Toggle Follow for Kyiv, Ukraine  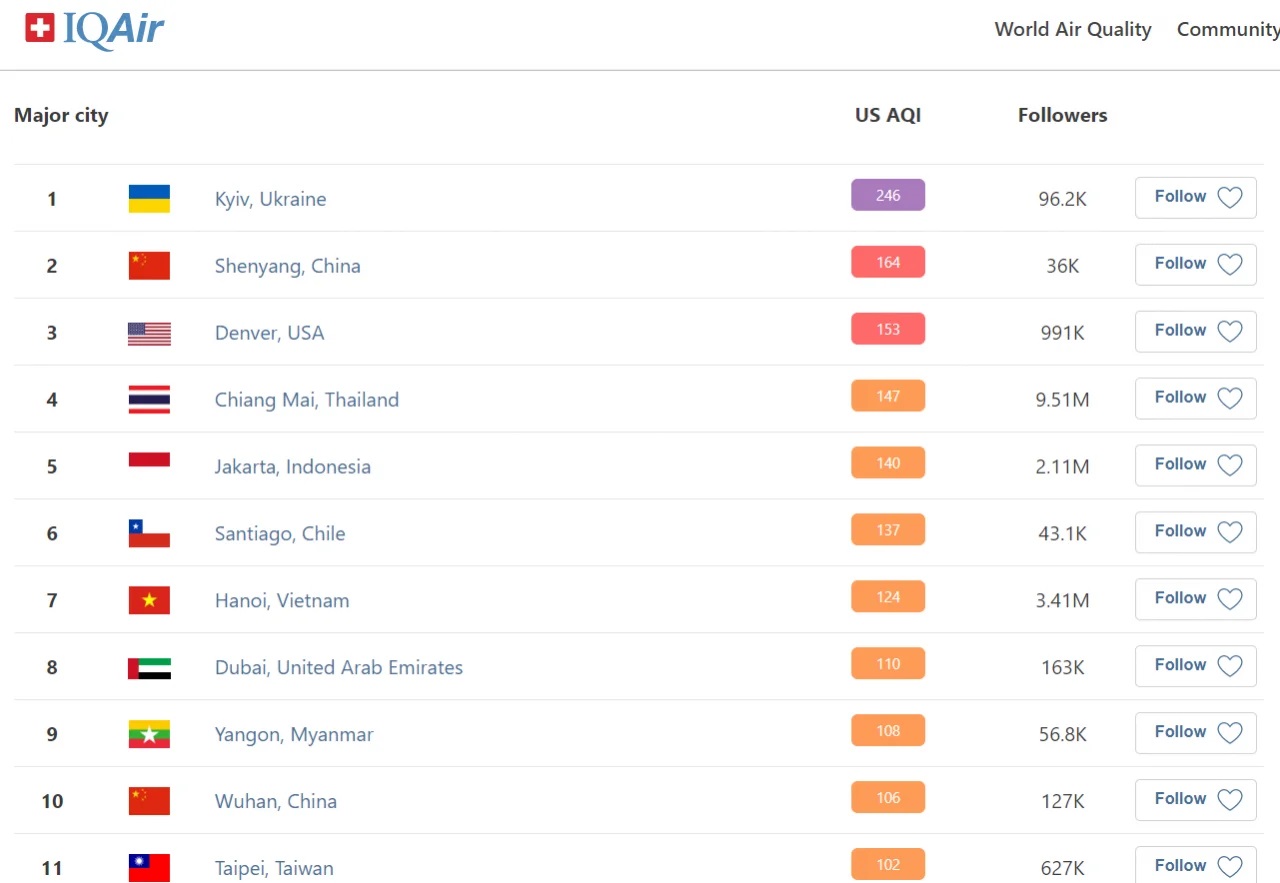coord(1195,198)
